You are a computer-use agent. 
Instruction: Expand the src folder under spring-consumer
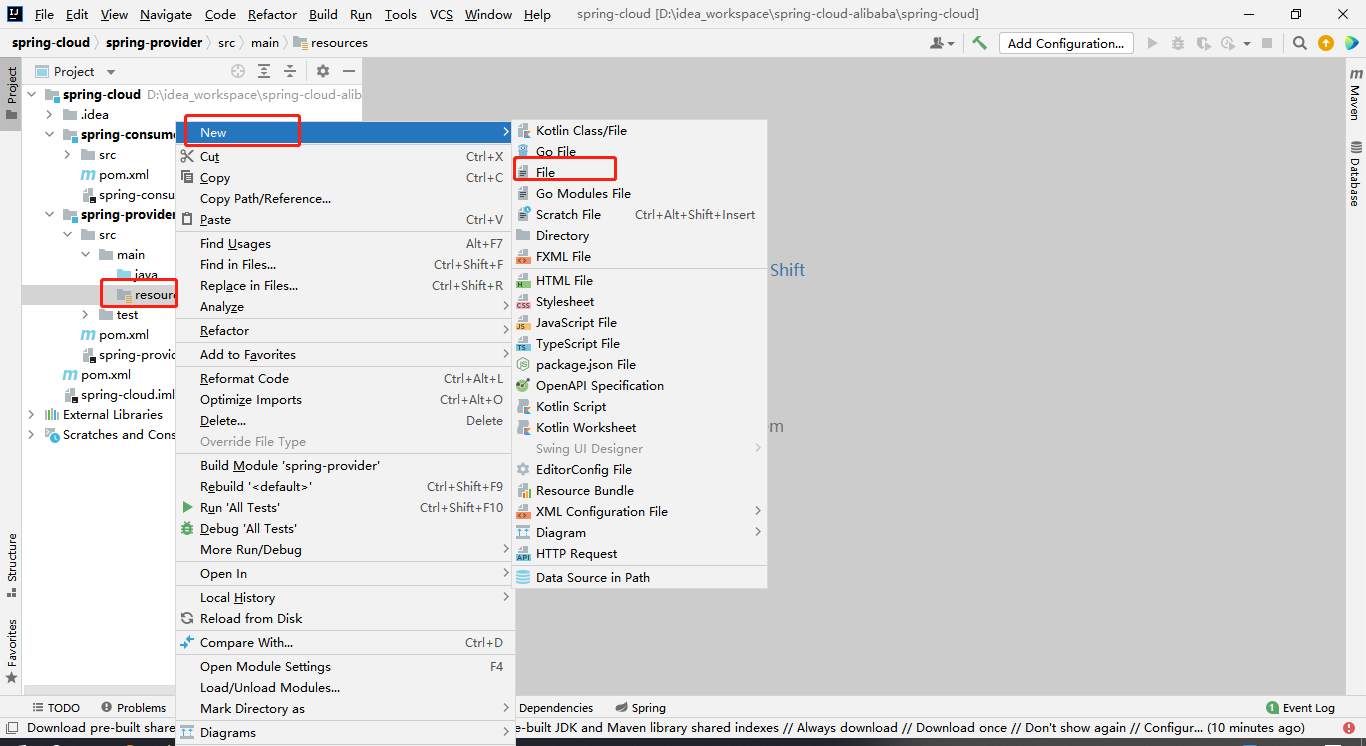67,154
